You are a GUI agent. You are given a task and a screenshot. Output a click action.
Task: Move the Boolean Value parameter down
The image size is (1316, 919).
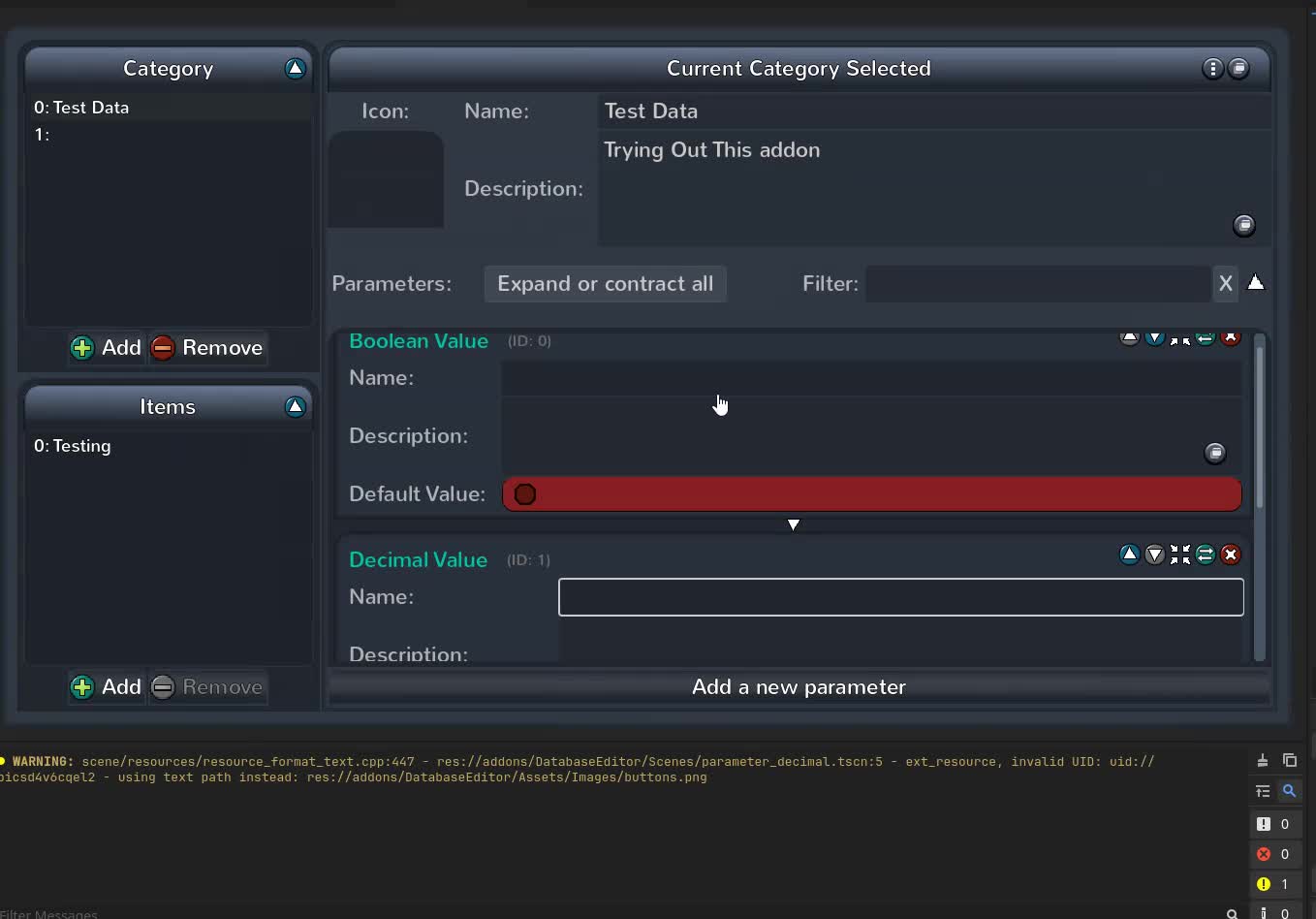coord(1154,338)
